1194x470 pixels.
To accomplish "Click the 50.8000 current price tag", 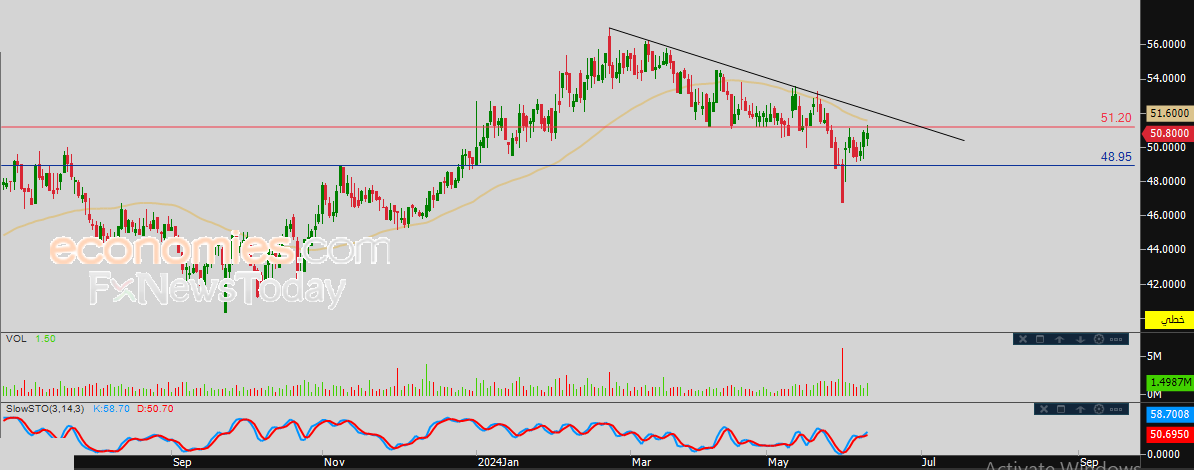I will (x=1167, y=132).
